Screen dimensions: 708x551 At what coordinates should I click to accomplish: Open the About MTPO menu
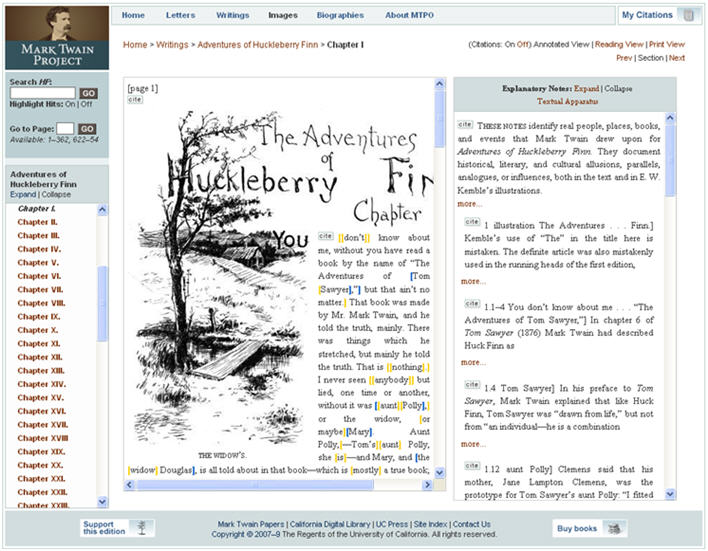pos(409,15)
